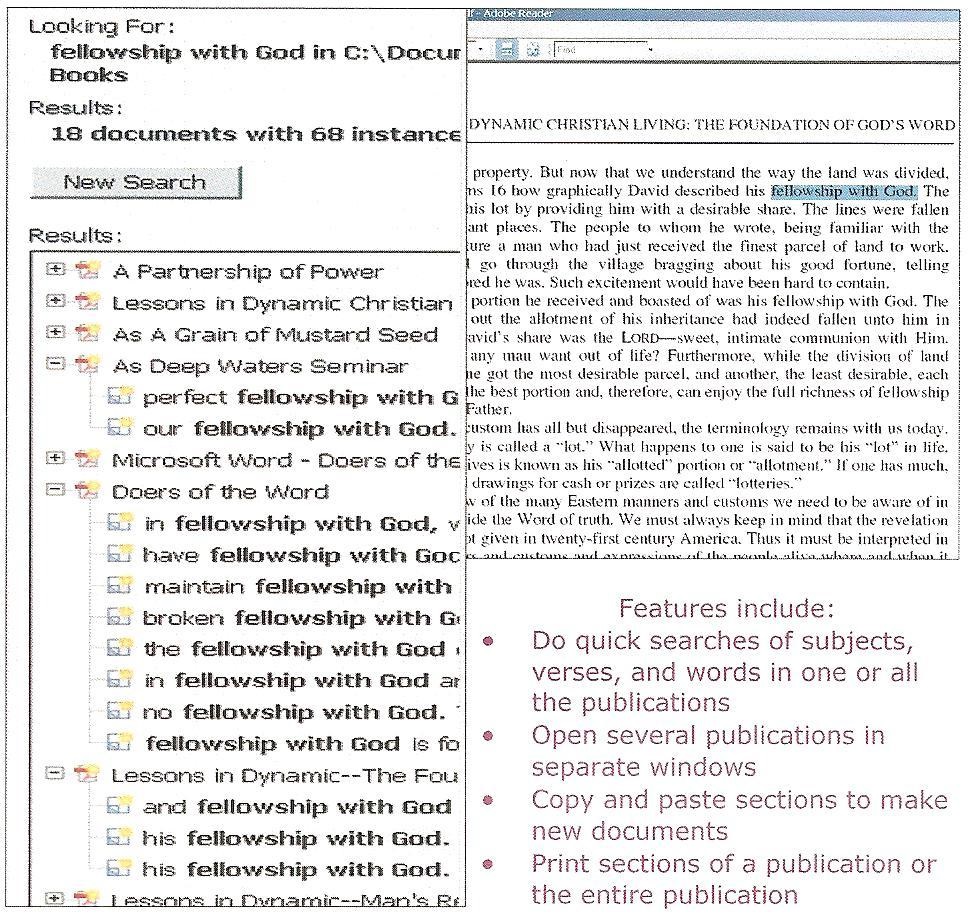This screenshot has height=919, width=970.
Task: Open the 'perfect fellowship with G' result text
Action: (x=301, y=397)
